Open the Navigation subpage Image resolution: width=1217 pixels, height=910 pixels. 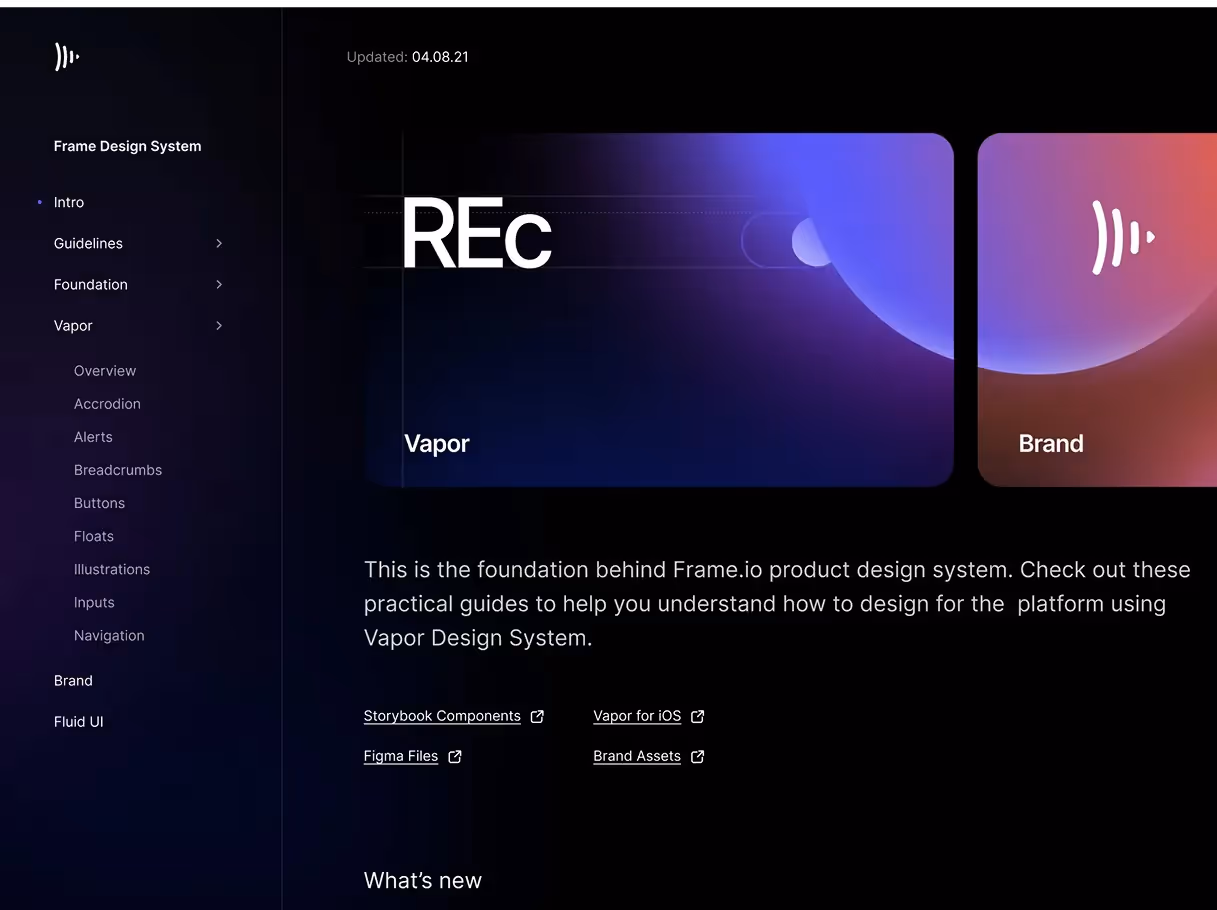[x=109, y=634]
